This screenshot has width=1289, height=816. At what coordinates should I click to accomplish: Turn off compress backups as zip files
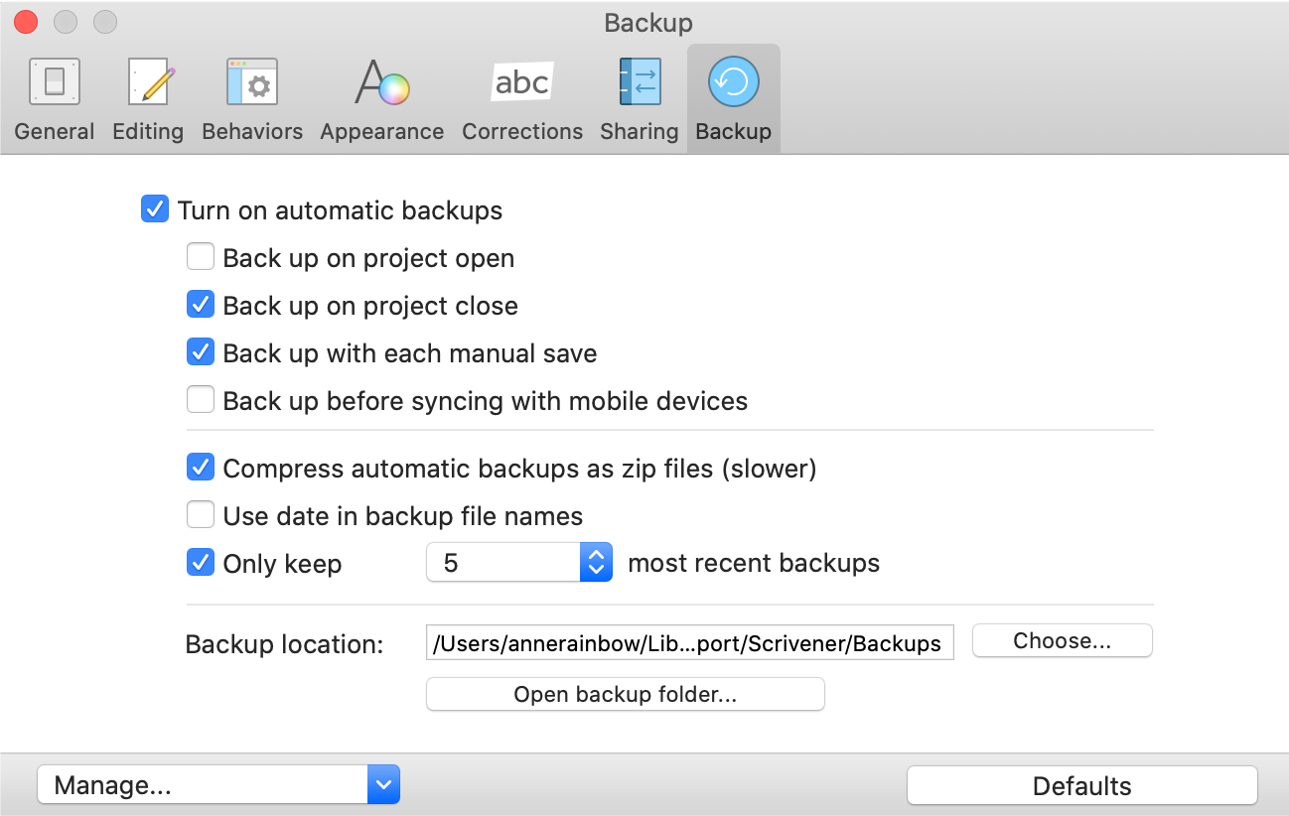[x=201, y=468]
